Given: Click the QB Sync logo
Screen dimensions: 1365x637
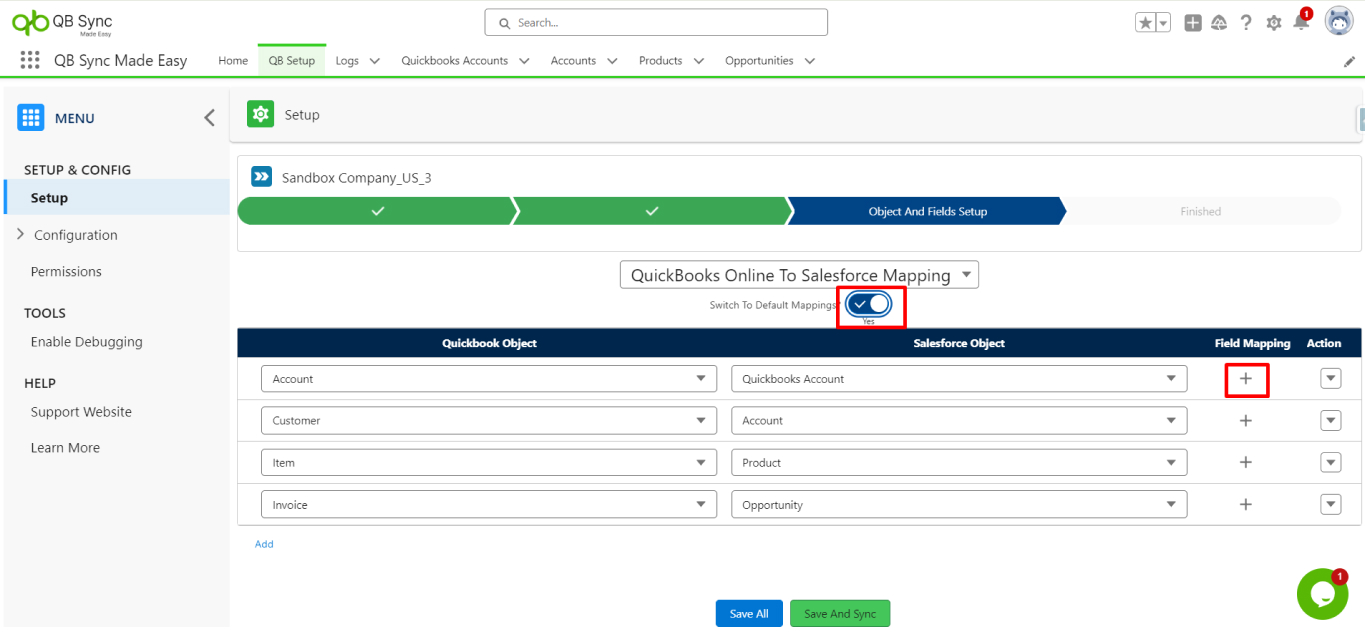Looking at the screenshot, I should coord(64,22).
